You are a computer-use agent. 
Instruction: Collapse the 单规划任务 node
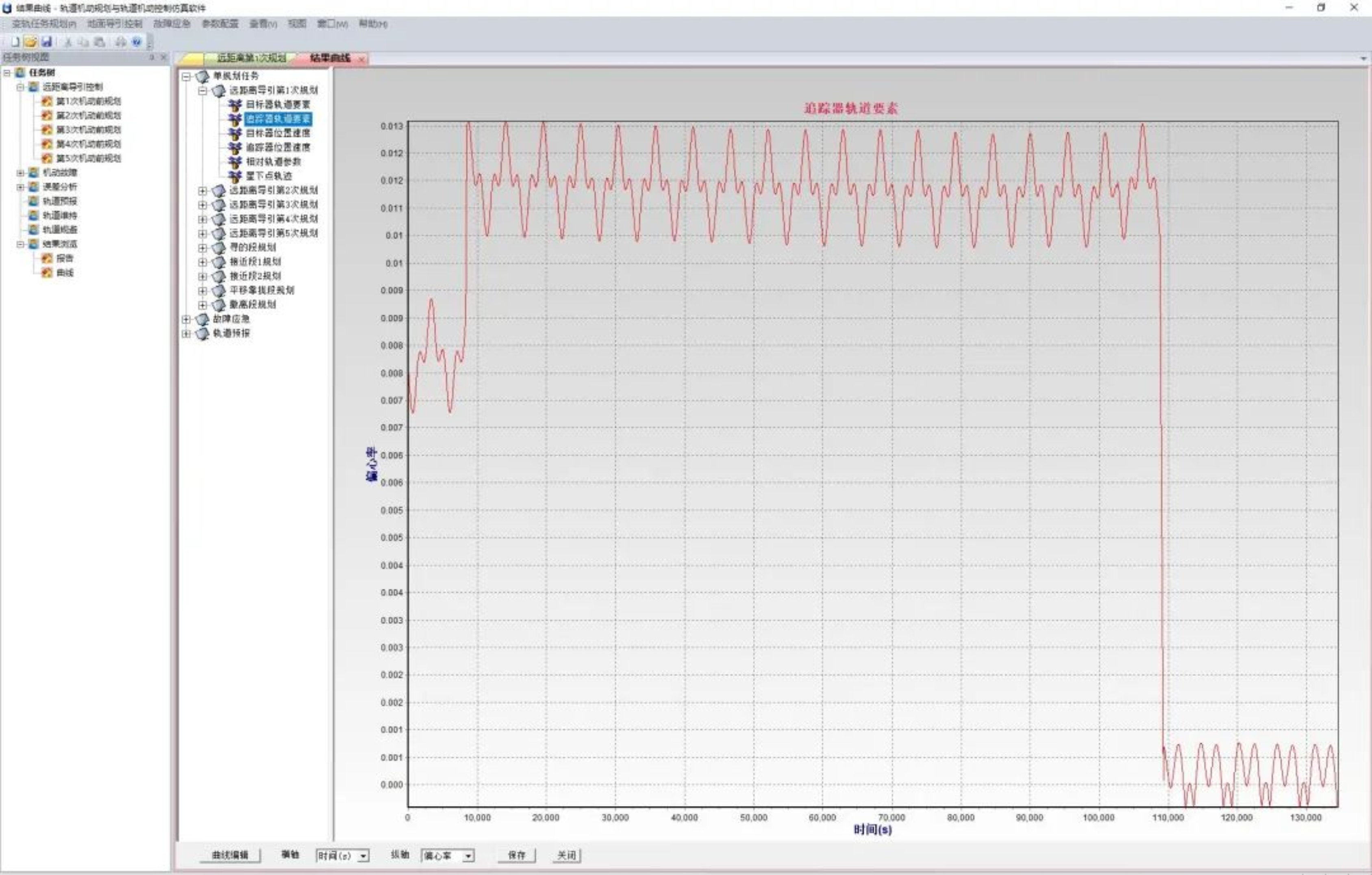click(x=186, y=76)
